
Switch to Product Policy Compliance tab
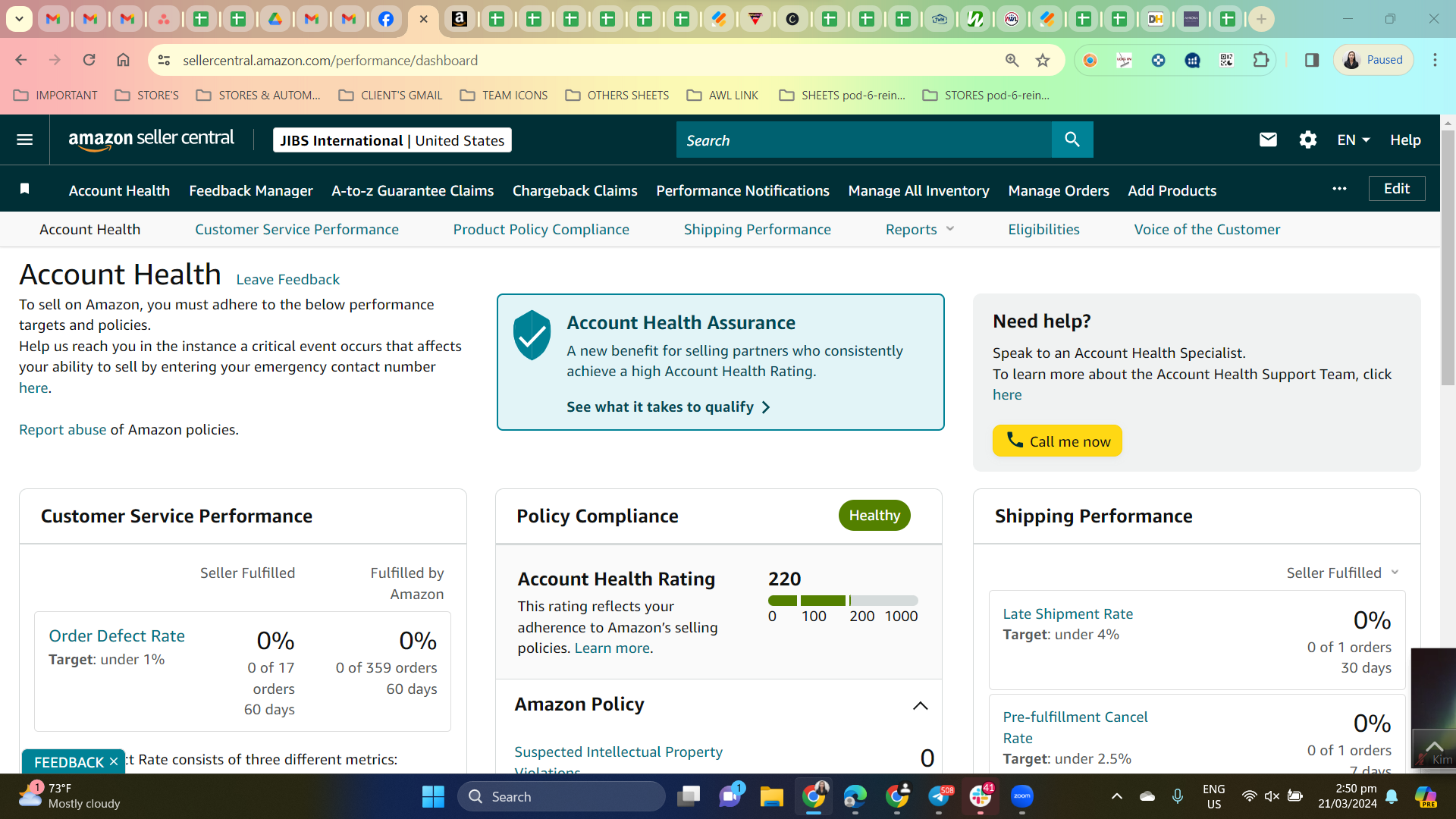point(541,229)
